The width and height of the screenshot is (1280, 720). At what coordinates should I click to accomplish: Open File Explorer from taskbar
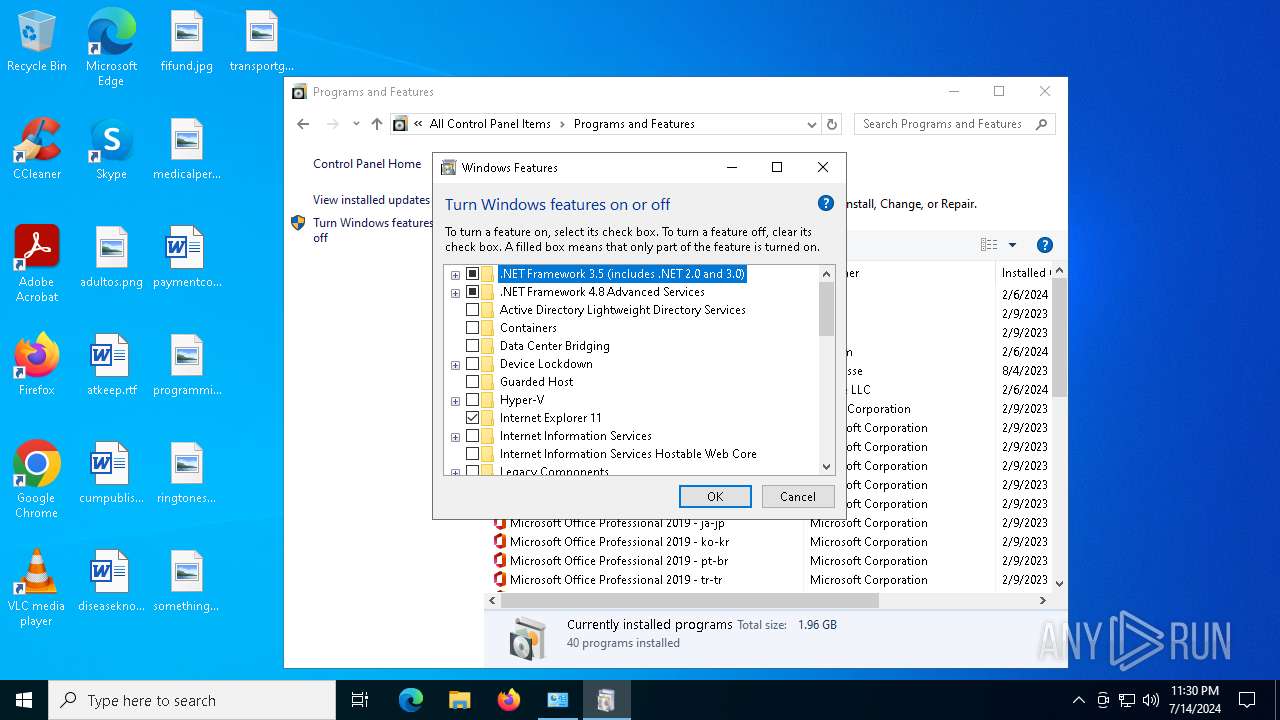point(459,700)
